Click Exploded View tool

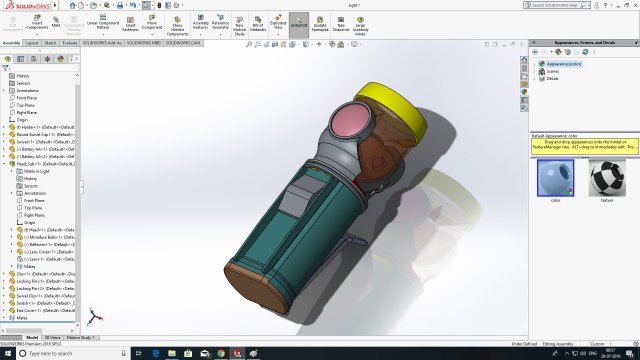tap(278, 22)
